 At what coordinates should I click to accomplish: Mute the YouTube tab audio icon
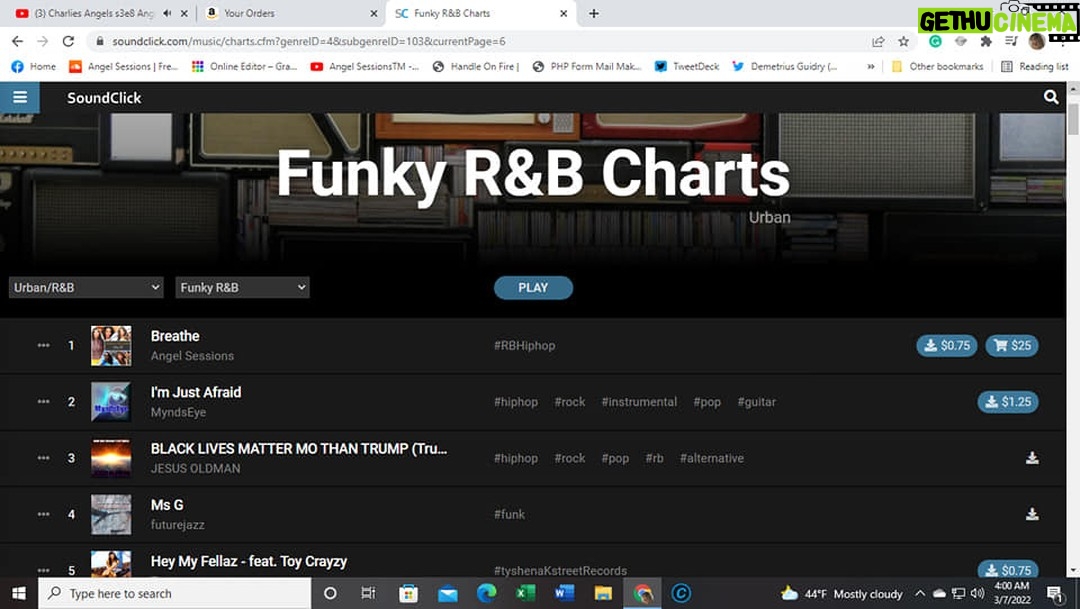[x=167, y=13]
